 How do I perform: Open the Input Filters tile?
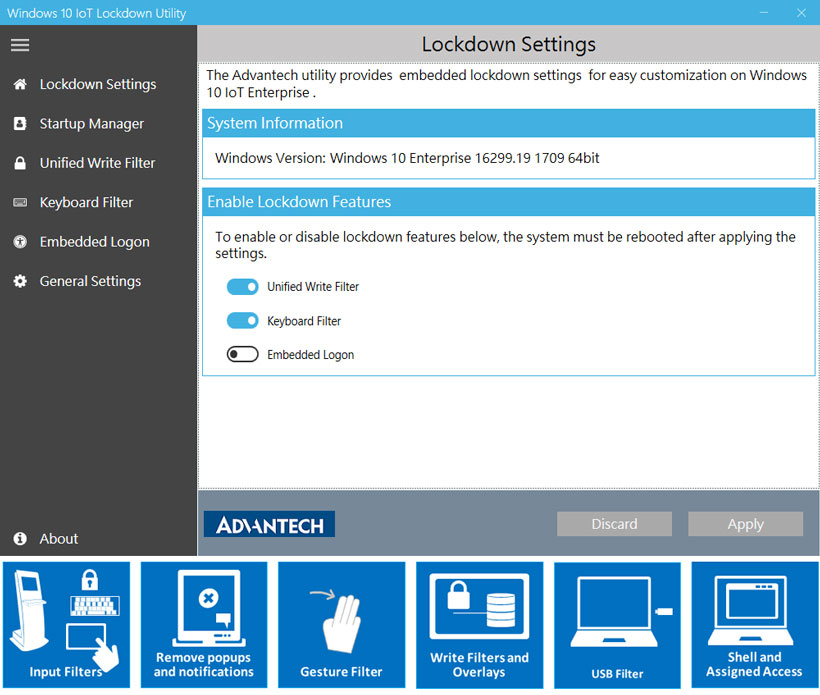66,625
